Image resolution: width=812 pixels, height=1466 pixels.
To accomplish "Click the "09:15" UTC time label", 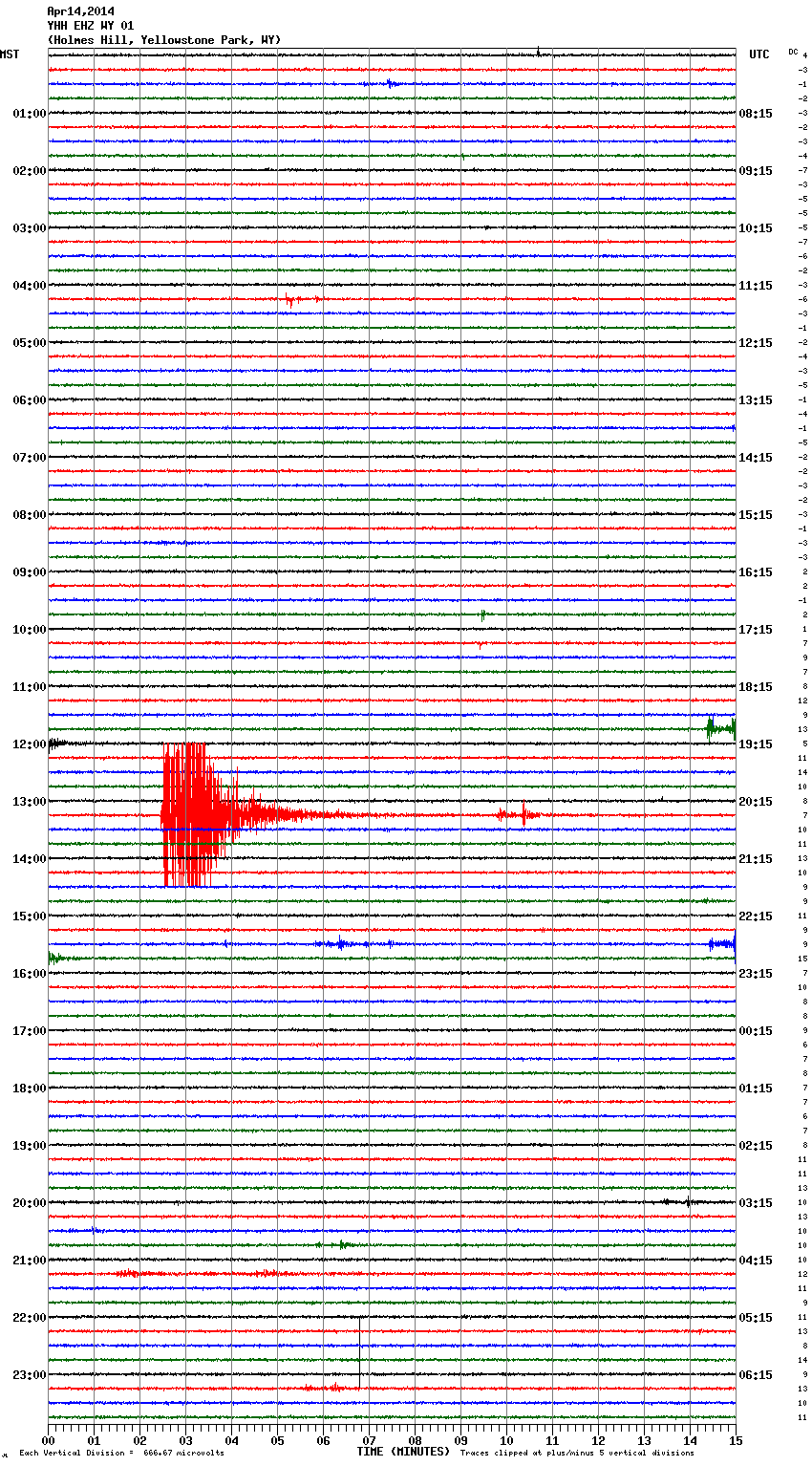I will coord(756,171).
